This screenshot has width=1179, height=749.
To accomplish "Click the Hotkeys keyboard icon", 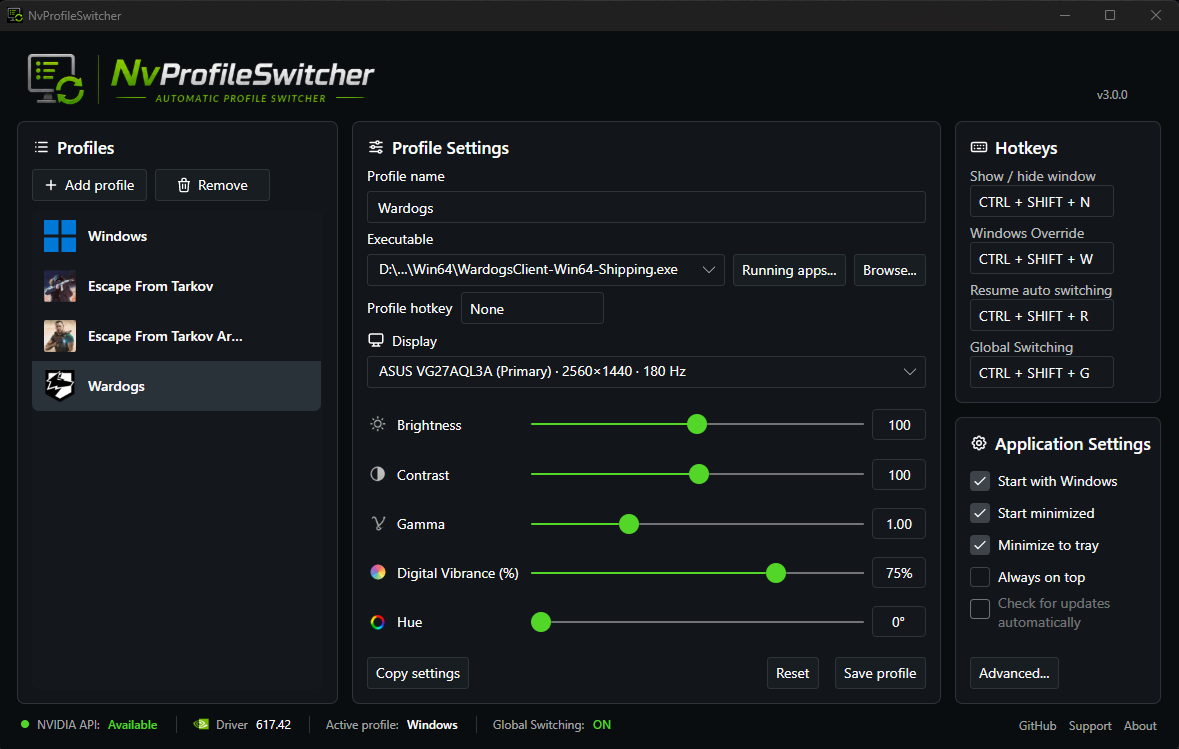I will click(979, 147).
